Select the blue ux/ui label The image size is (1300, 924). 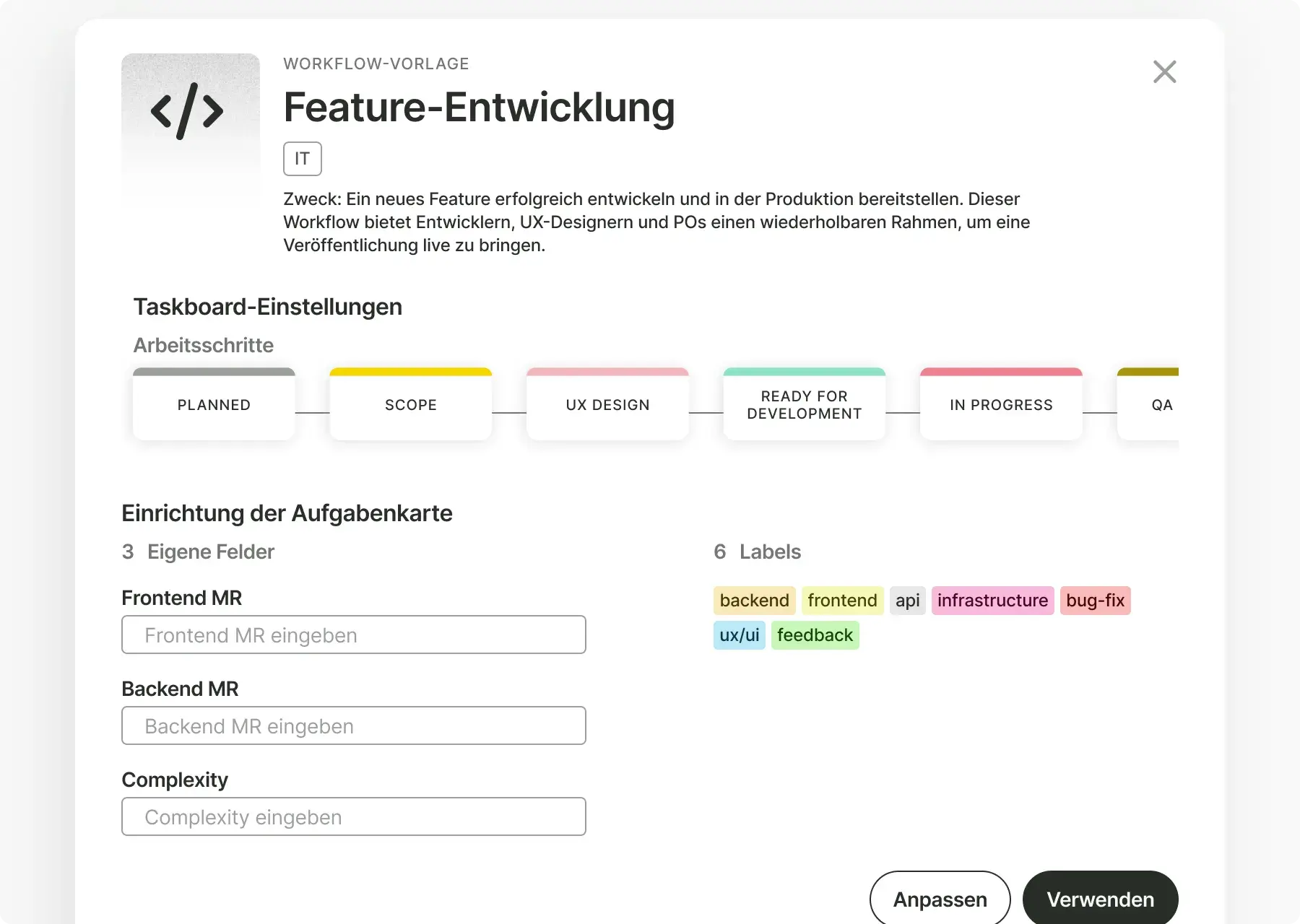(739, 635)
